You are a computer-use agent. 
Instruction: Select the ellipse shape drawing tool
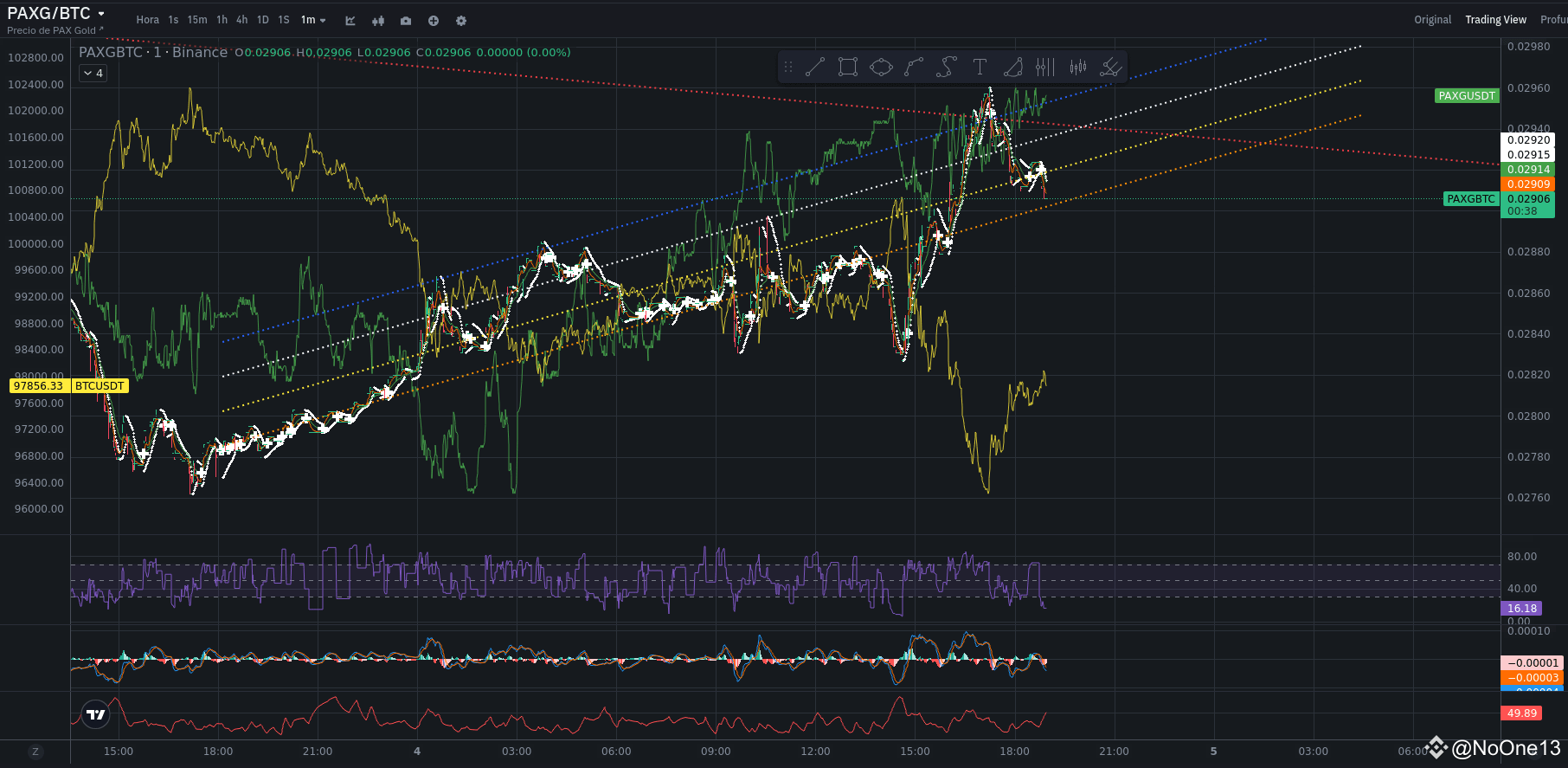coord(881,67)
